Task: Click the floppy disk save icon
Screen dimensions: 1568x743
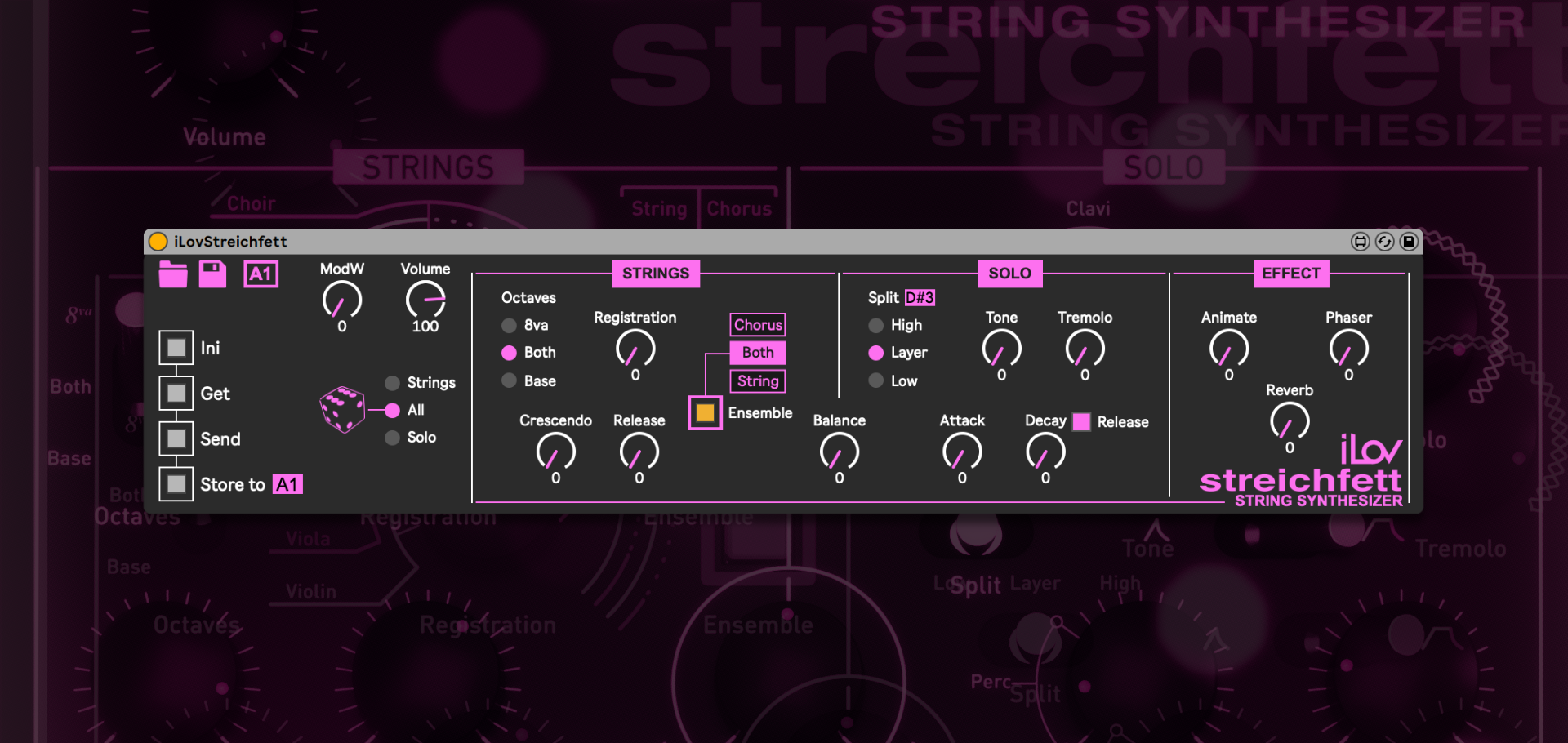Action: click(x=212, y=274)
